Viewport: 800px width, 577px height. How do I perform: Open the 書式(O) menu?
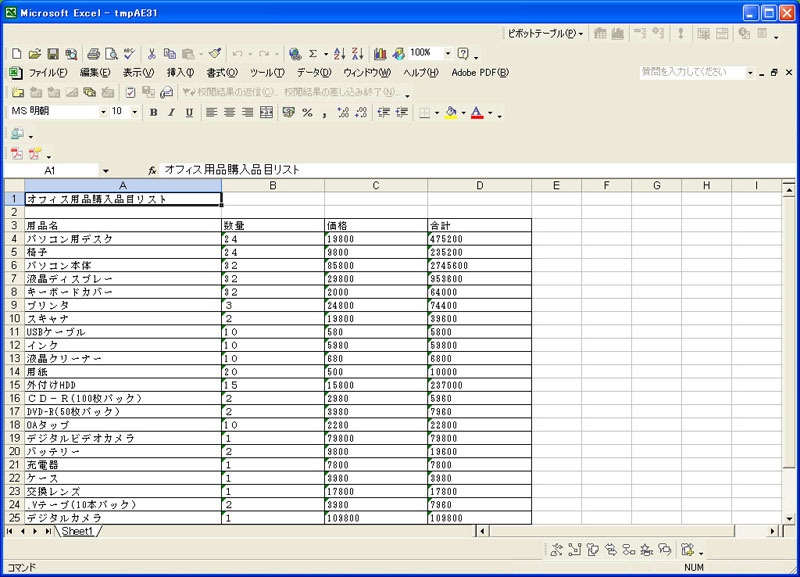(221, 72)
